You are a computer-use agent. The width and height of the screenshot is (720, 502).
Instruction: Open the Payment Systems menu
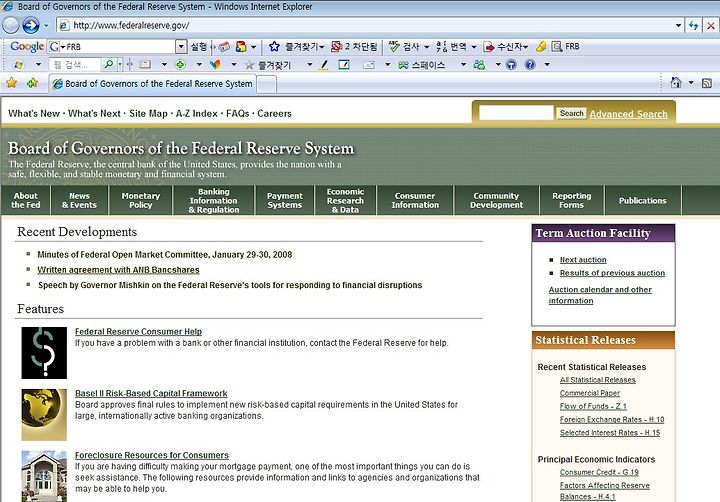coord(285,200)
